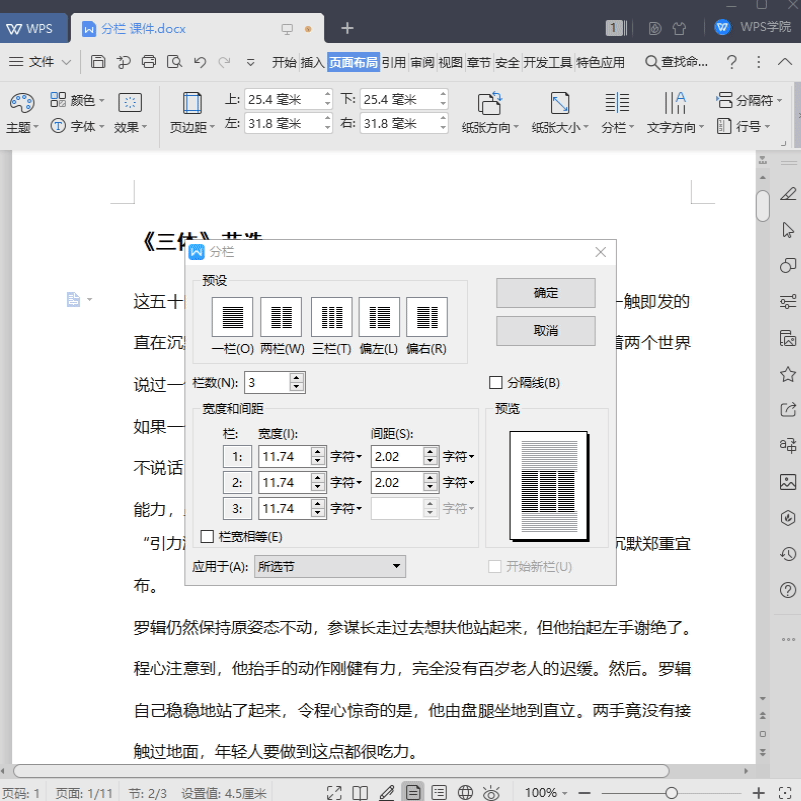Open the paper size tool
This screenshot has width=801, height=801.
tap(560, 113)
